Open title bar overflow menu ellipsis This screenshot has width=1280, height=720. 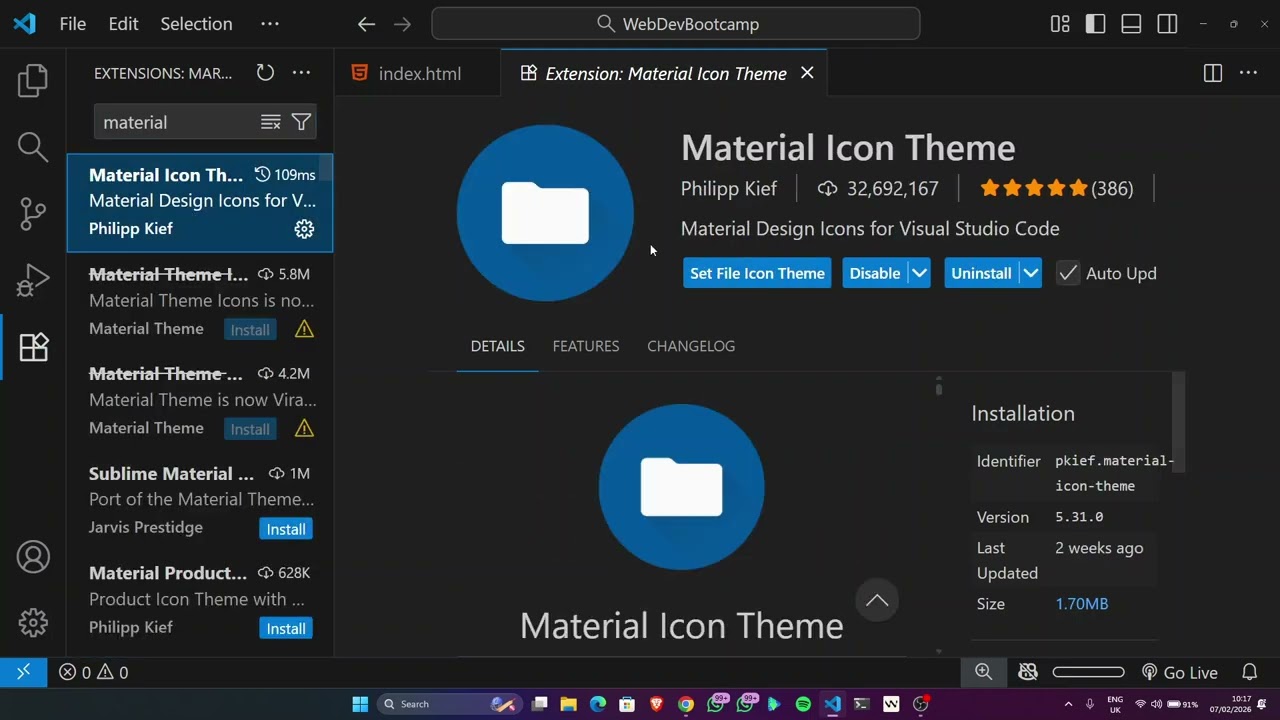click(270, 24)
